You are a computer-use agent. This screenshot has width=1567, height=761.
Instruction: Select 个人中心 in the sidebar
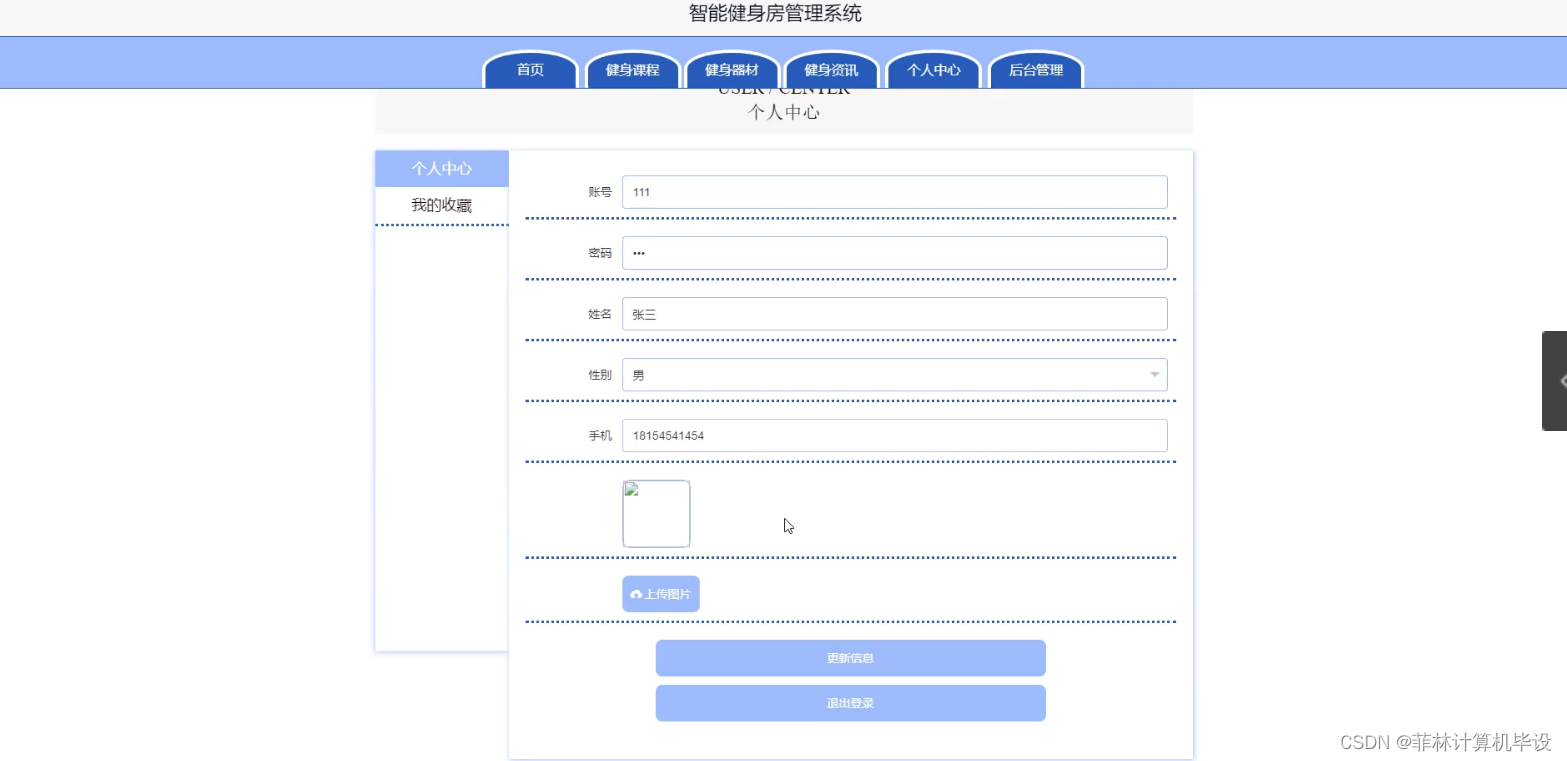coord(441,168)
